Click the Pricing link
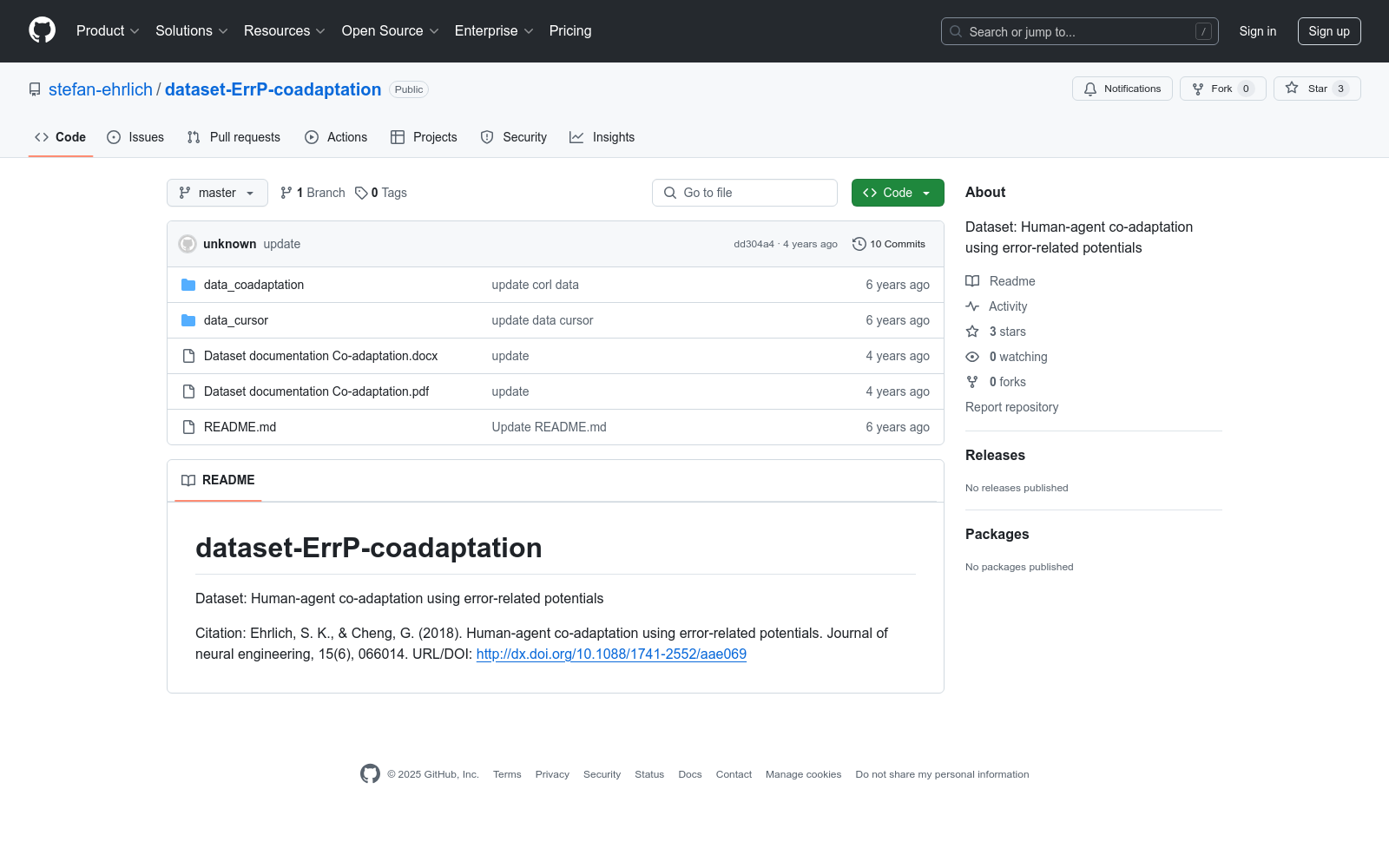Screen dimensions: 1389x868 coord(570,30)
